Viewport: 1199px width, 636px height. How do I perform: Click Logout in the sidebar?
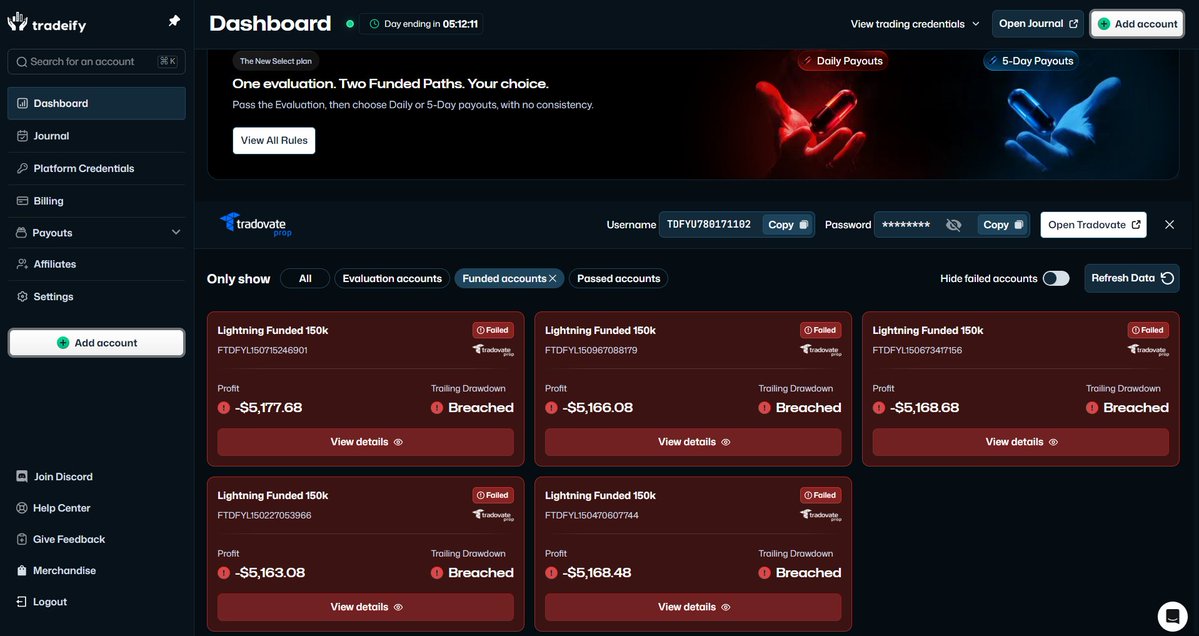(x=42, y=602)
